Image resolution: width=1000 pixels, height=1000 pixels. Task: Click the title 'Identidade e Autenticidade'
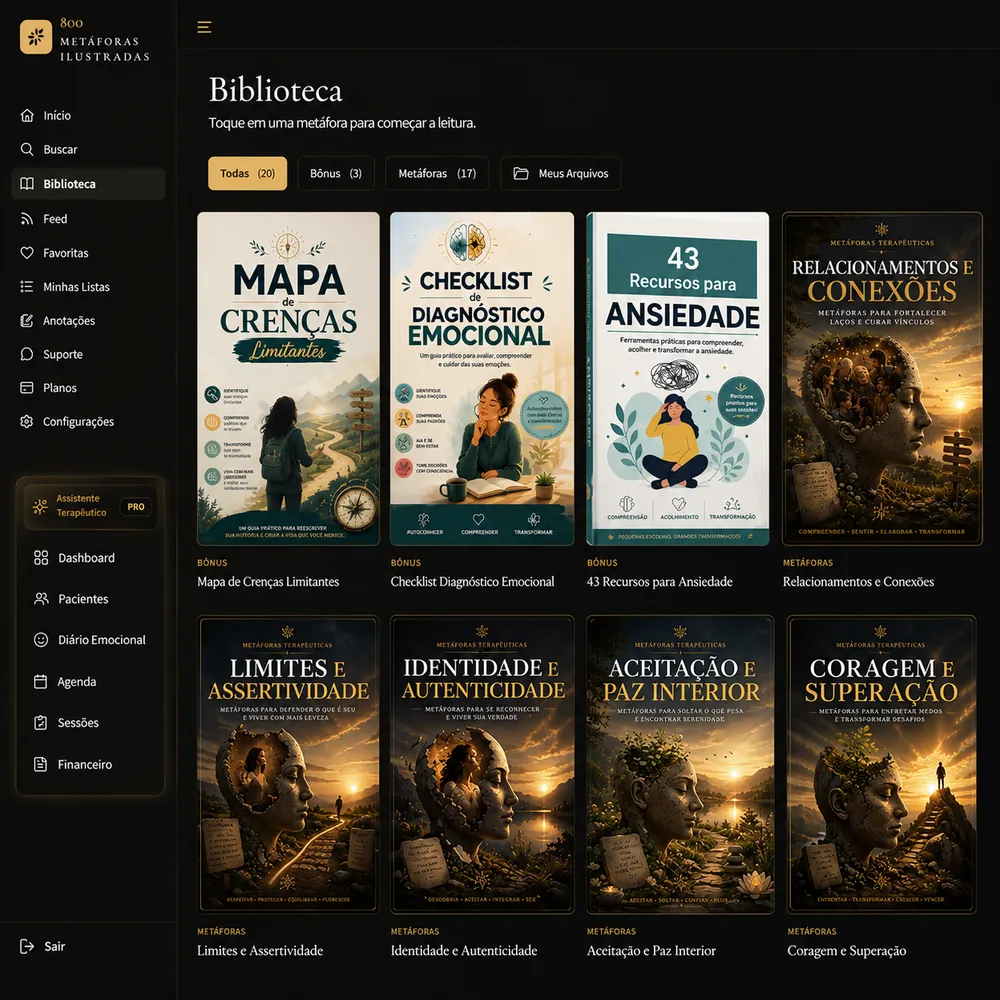[464, 951]
